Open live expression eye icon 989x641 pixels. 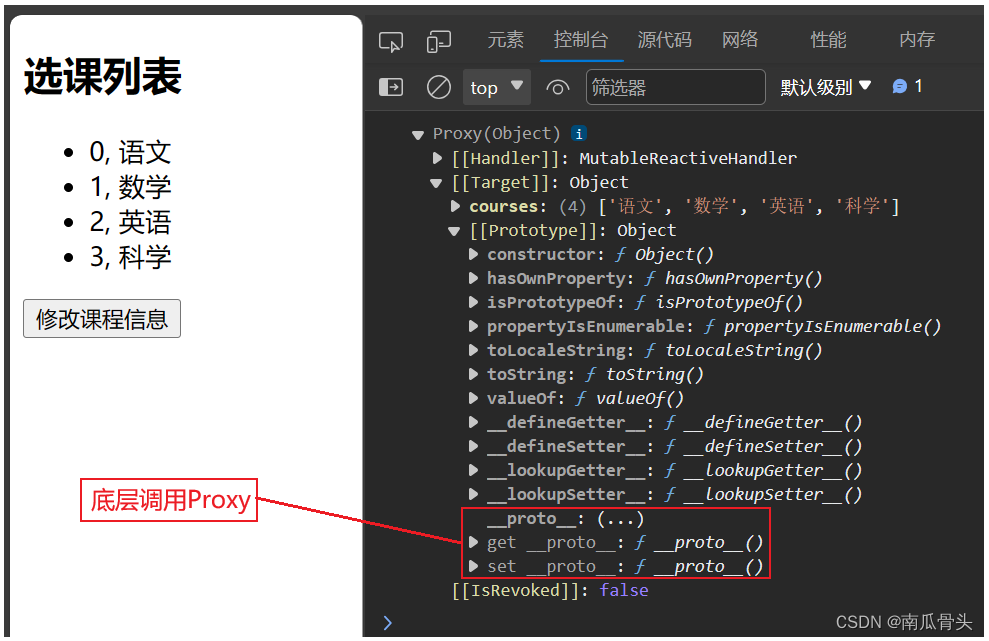pos(557,87)
